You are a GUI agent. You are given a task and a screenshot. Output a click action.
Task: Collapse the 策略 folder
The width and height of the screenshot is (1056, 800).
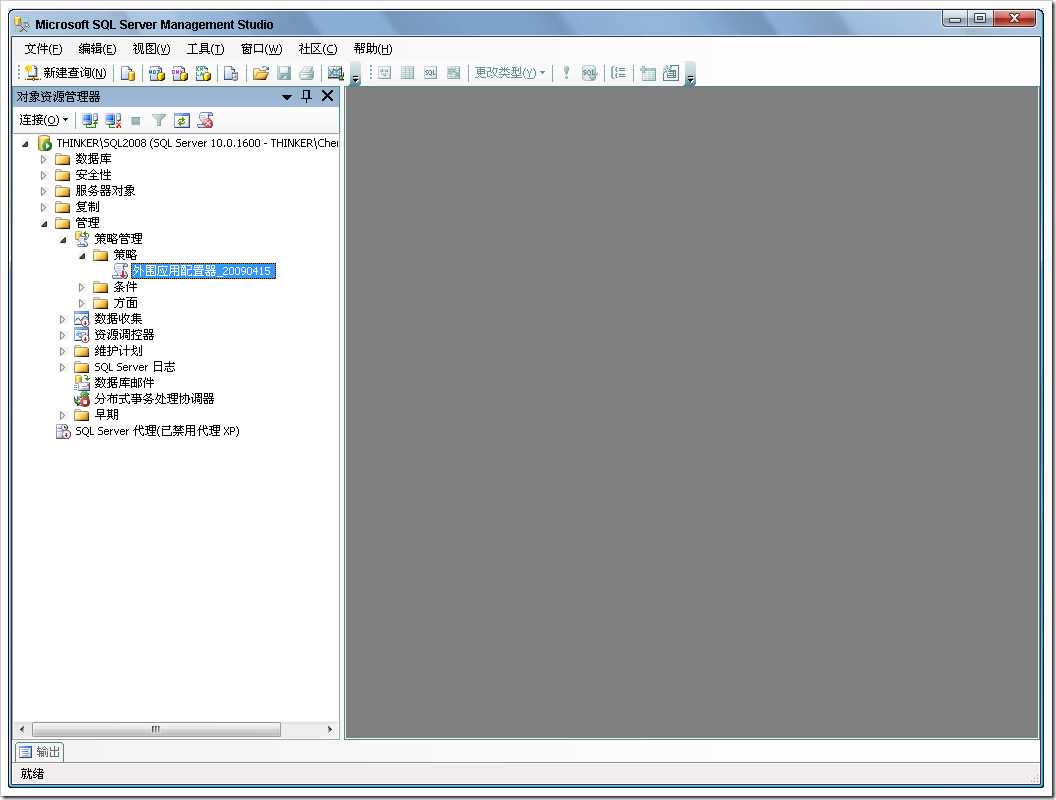(81, 256)
